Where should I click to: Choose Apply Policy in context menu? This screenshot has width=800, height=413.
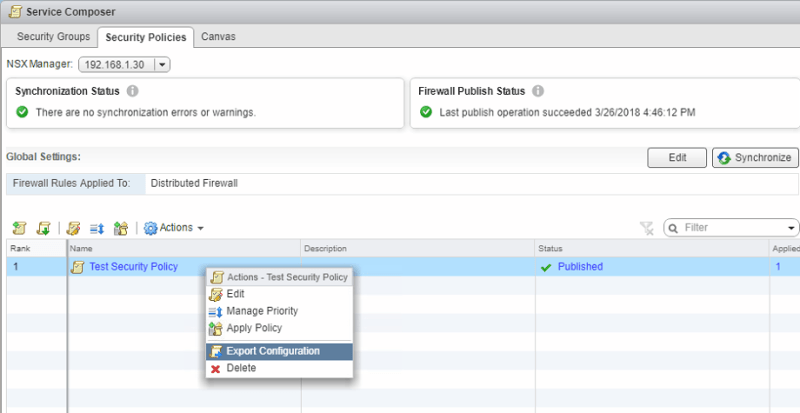point(254,328)
